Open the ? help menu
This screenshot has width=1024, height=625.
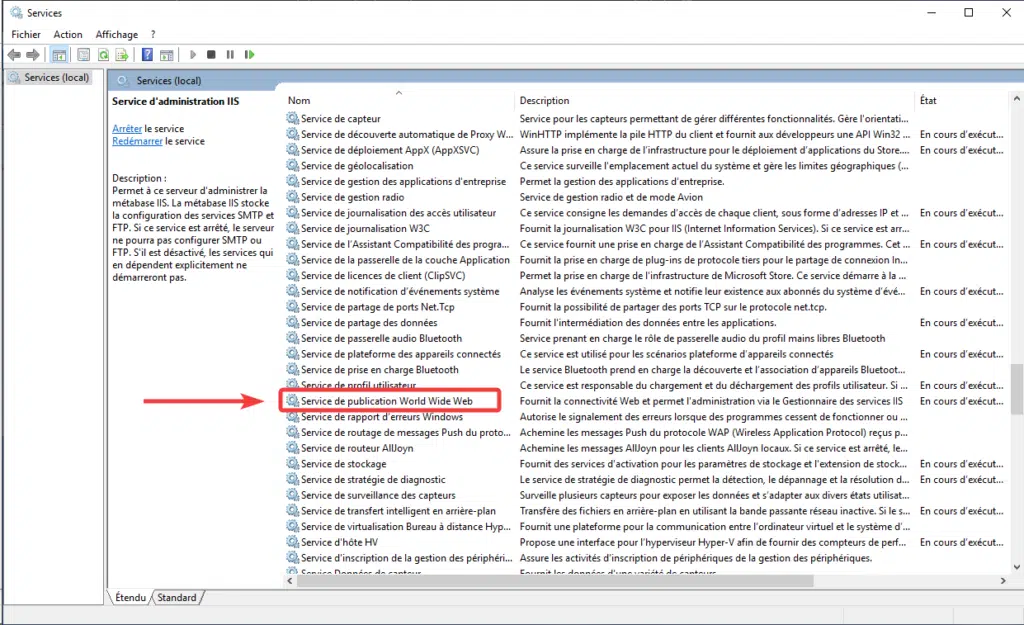153,34
